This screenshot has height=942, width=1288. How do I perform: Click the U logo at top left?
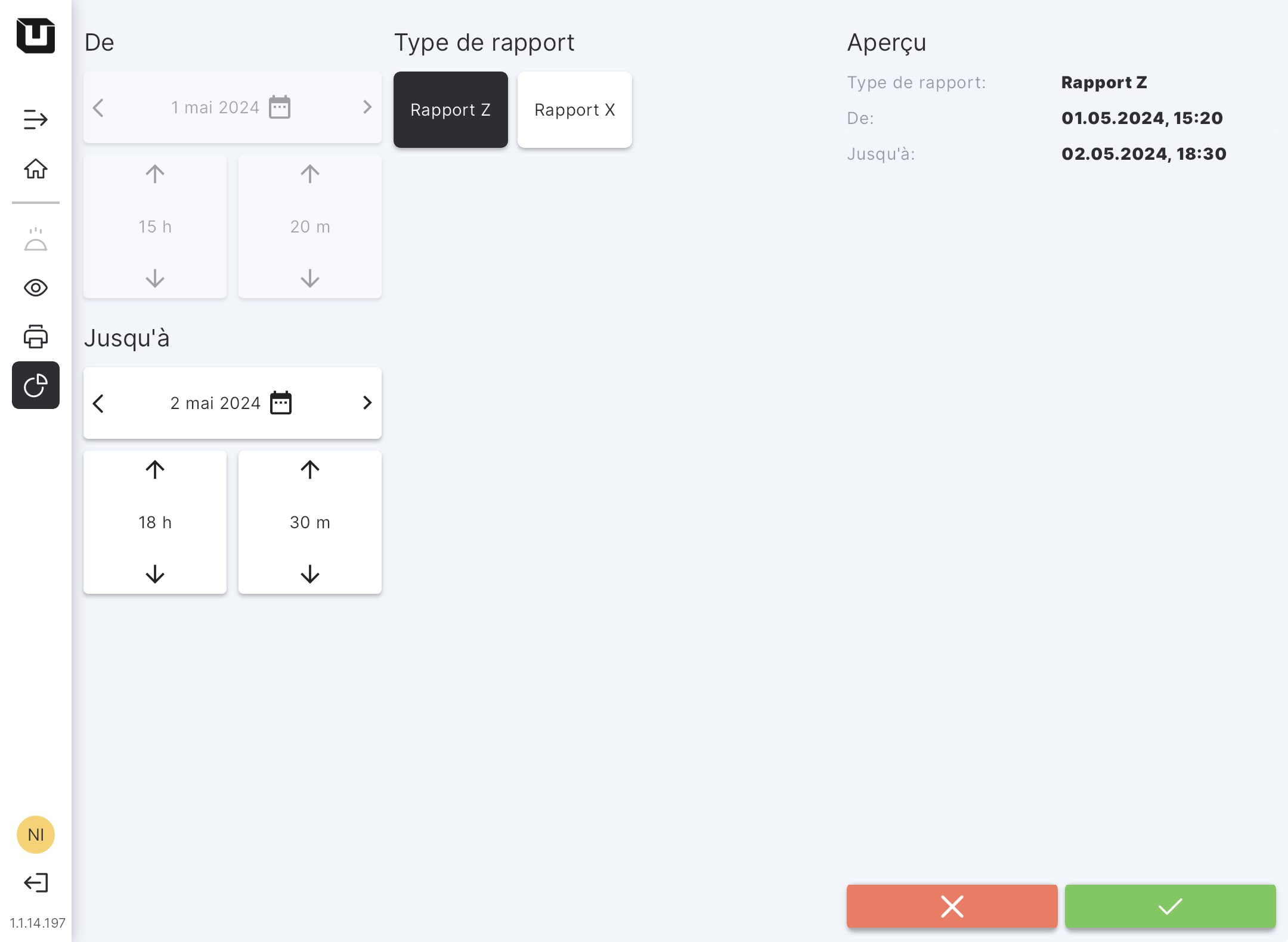36,36
